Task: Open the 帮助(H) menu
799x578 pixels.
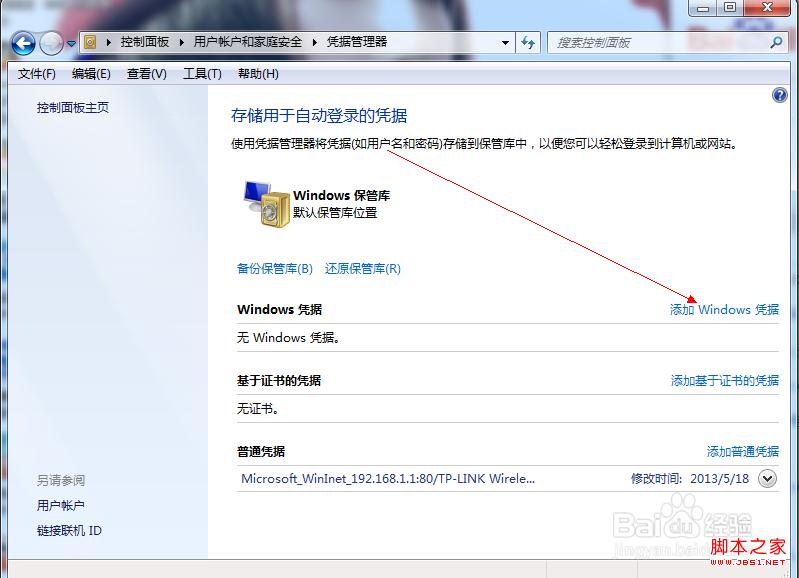Action: [x=258, y=74]
